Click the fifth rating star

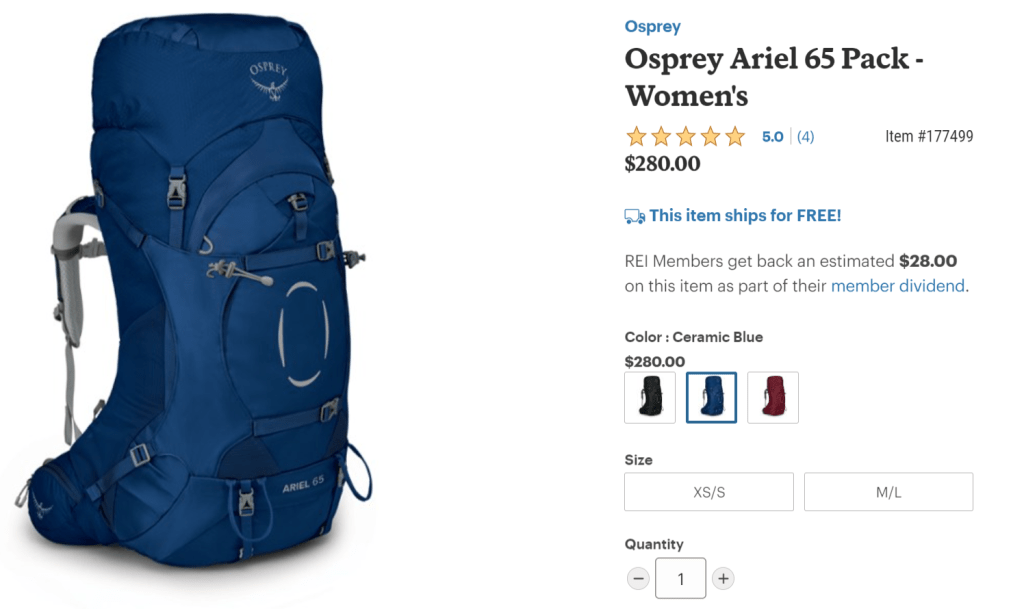[735, 136]
